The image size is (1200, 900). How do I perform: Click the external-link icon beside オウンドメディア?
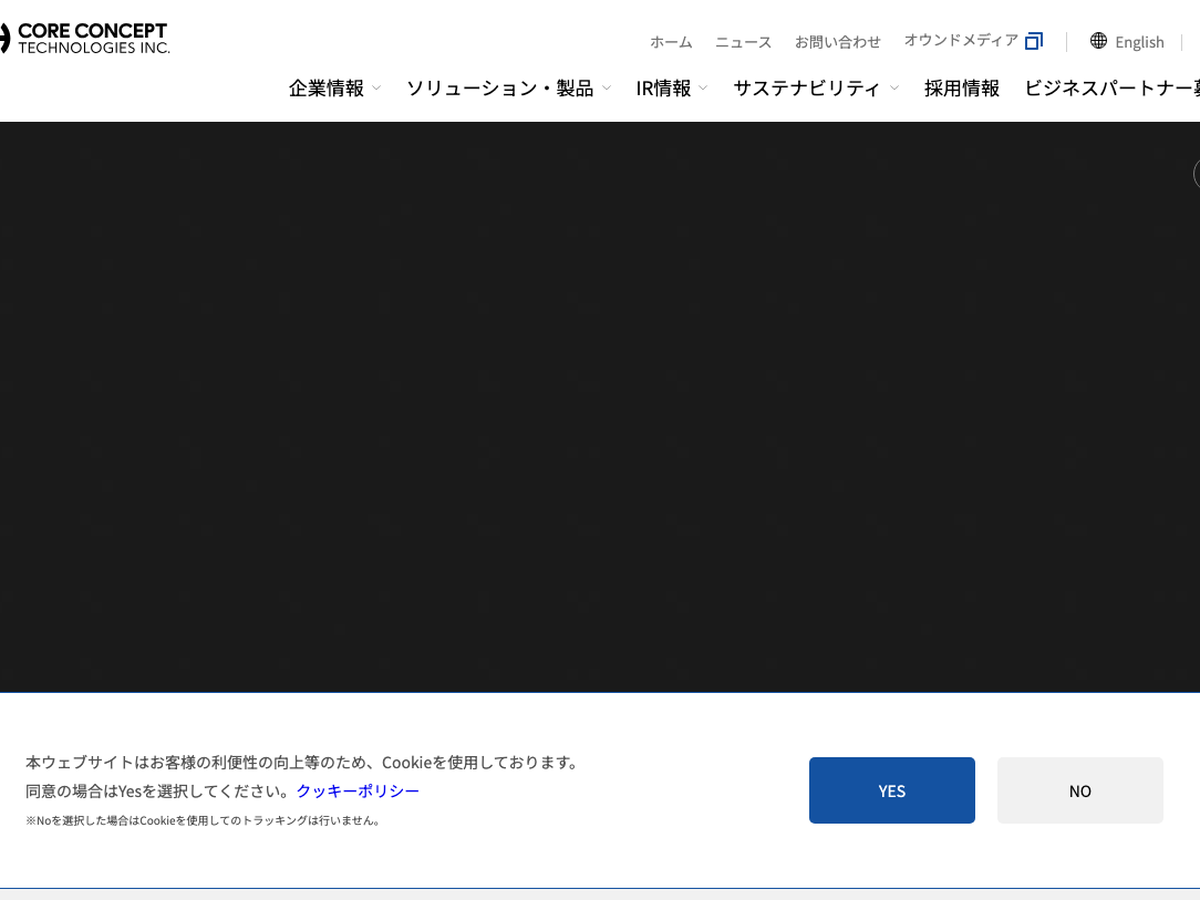point(1034,41)
